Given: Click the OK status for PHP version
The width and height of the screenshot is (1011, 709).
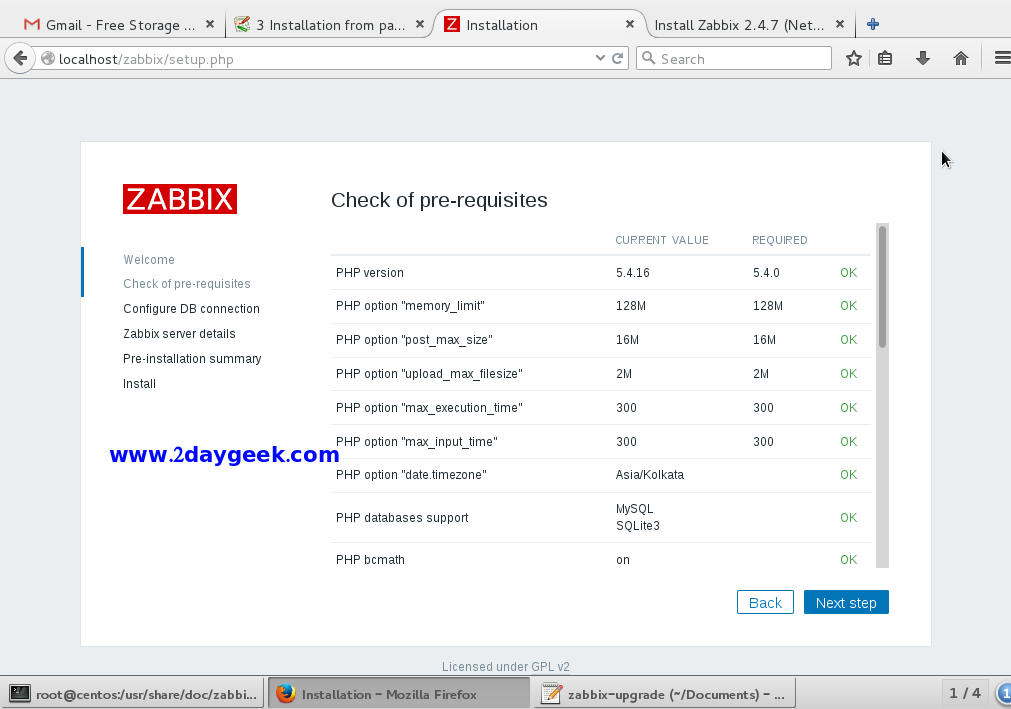Looking at the screenshot, I should (849, 273).
